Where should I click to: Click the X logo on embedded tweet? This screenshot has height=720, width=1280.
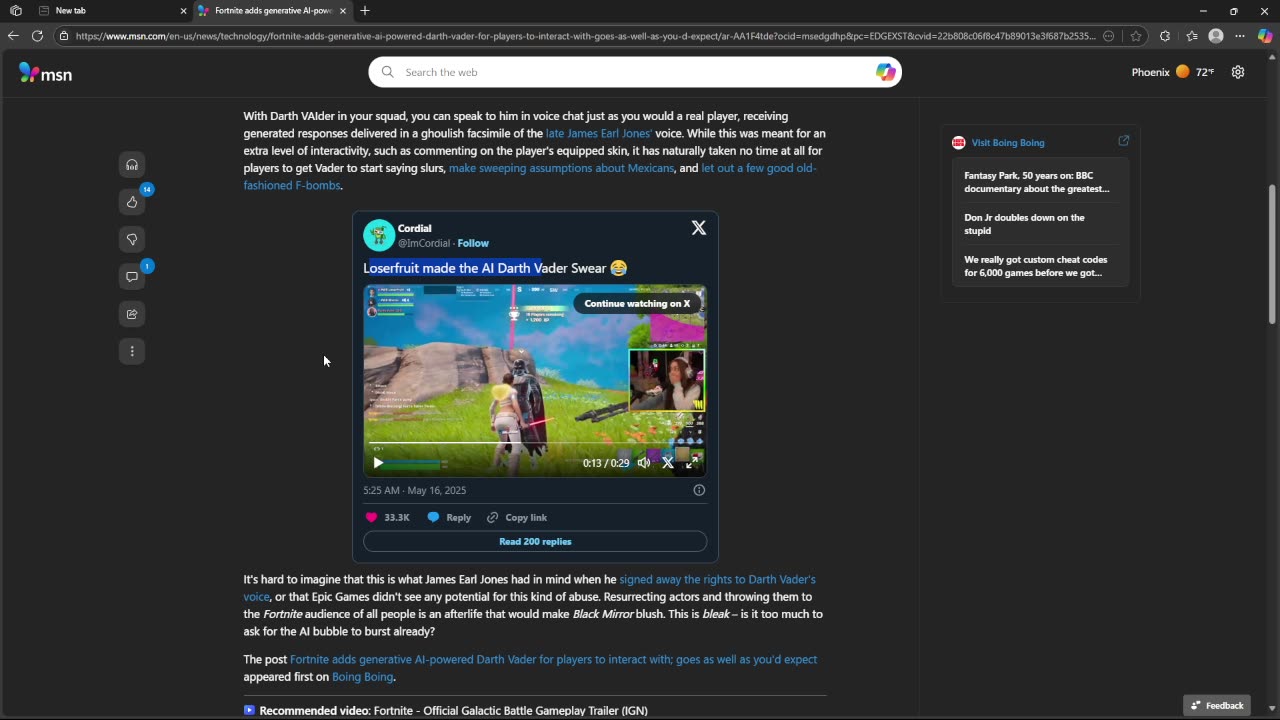[699, 228]
